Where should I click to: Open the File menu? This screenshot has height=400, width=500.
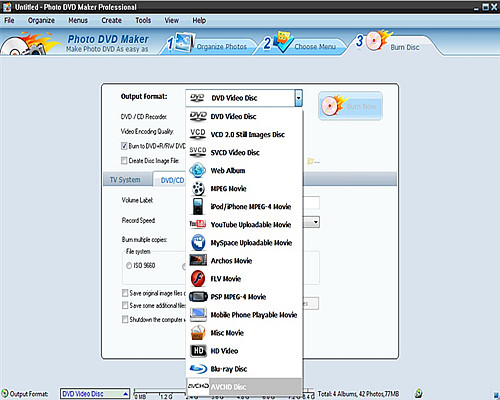[9, 20]
